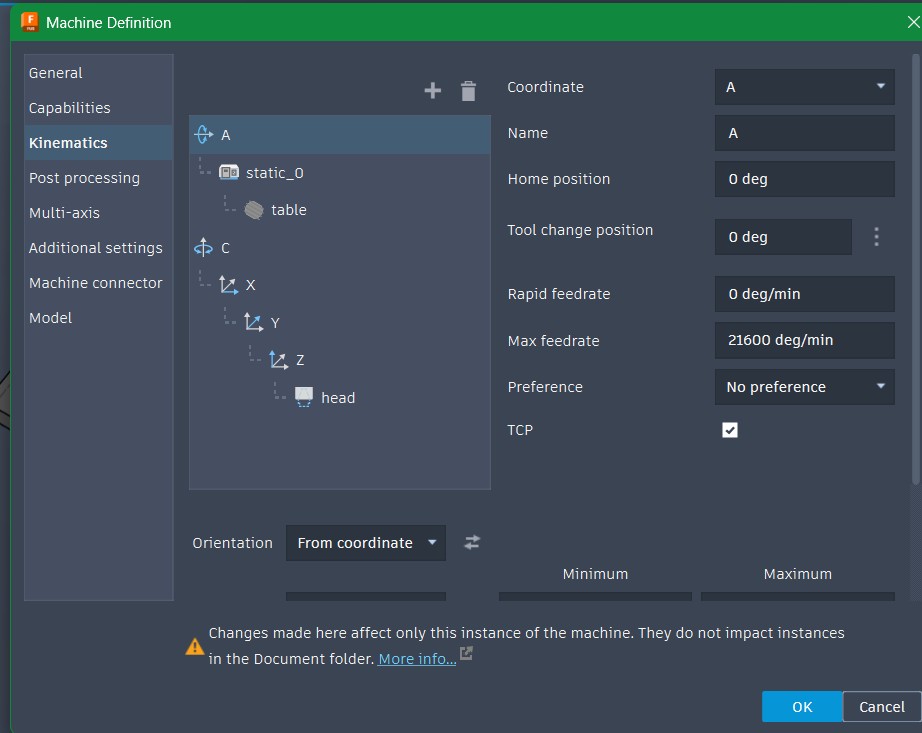Follow the More info link

pos(417,659)
